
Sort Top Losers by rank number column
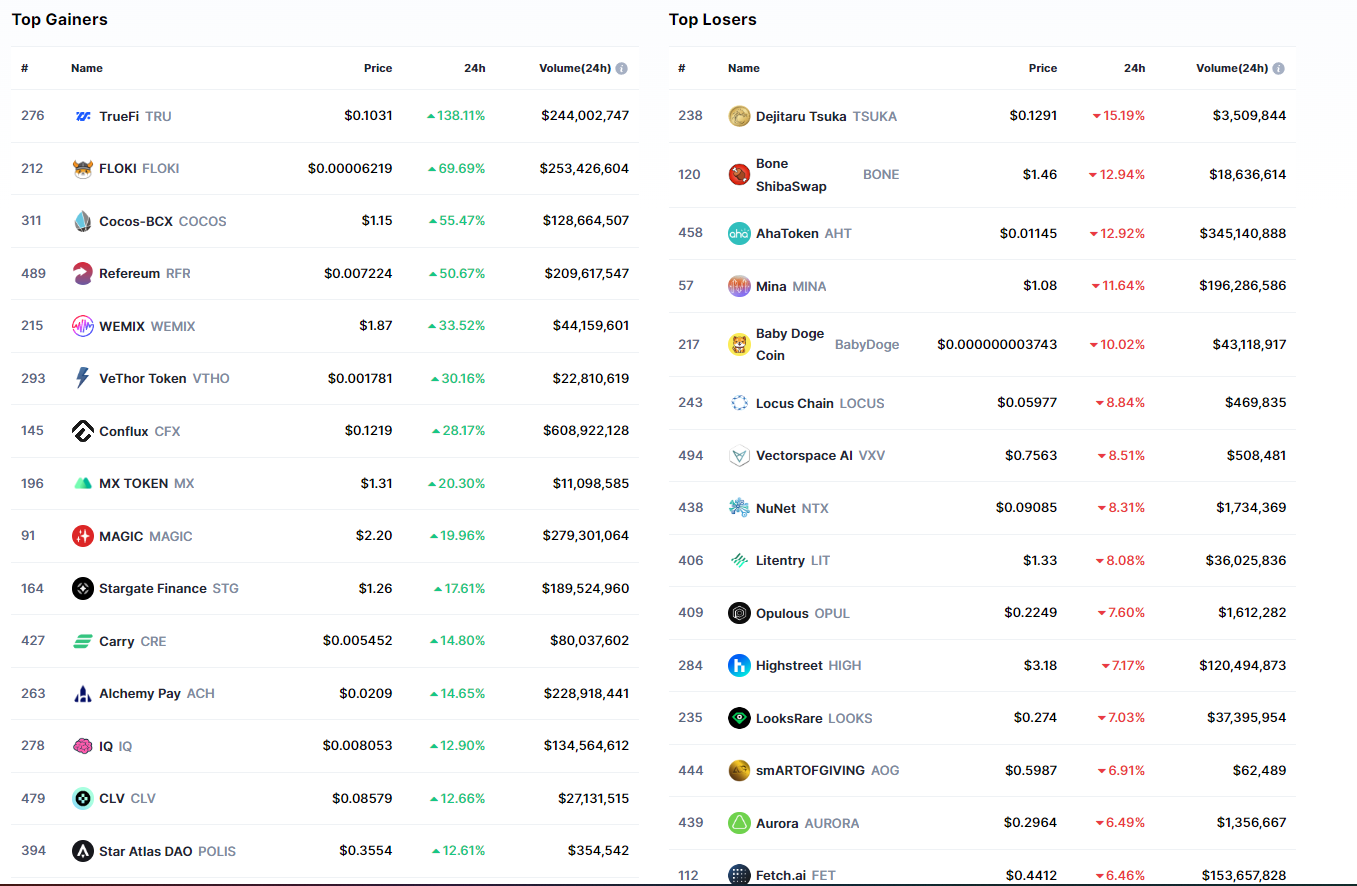(682, 69)
